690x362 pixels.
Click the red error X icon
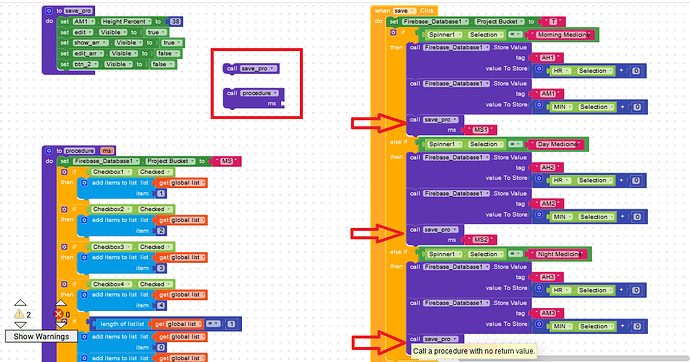(x=59, y=314)
